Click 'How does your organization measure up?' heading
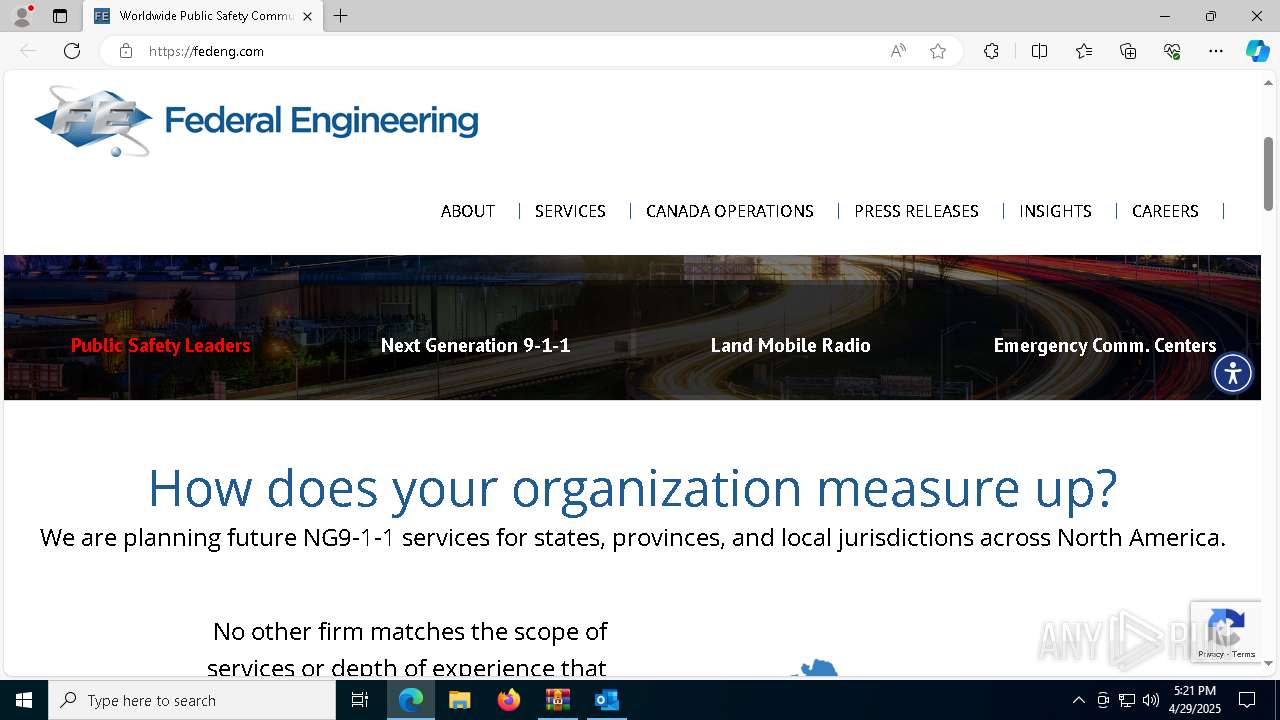This screenshot has height=720, width=1280. 632,488
